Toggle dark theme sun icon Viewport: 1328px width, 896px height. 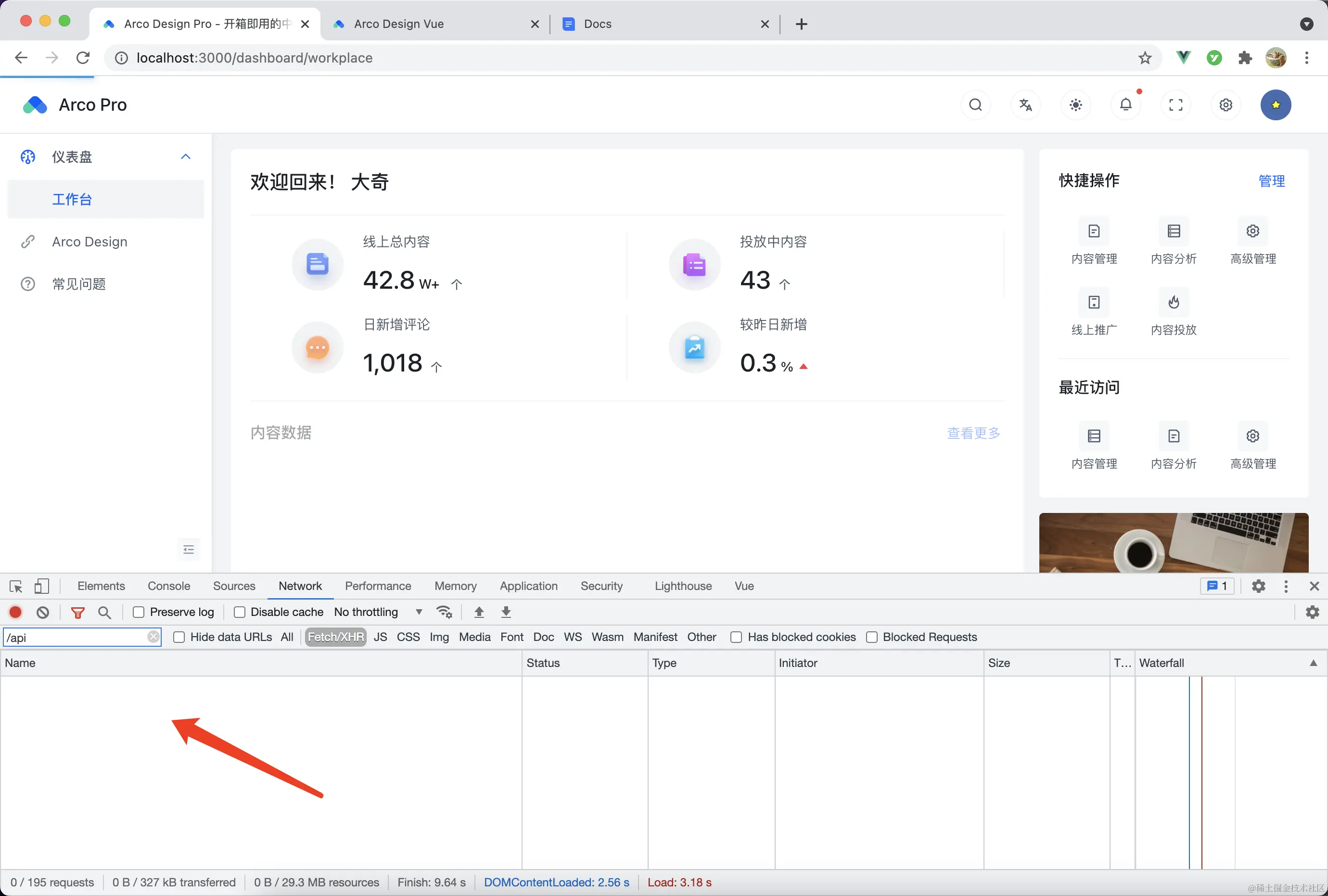tap(1075, 105)
